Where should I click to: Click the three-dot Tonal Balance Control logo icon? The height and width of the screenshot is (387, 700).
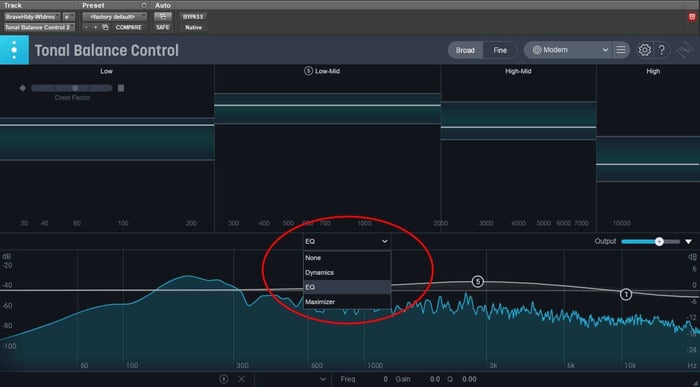(x=14, y=50)
